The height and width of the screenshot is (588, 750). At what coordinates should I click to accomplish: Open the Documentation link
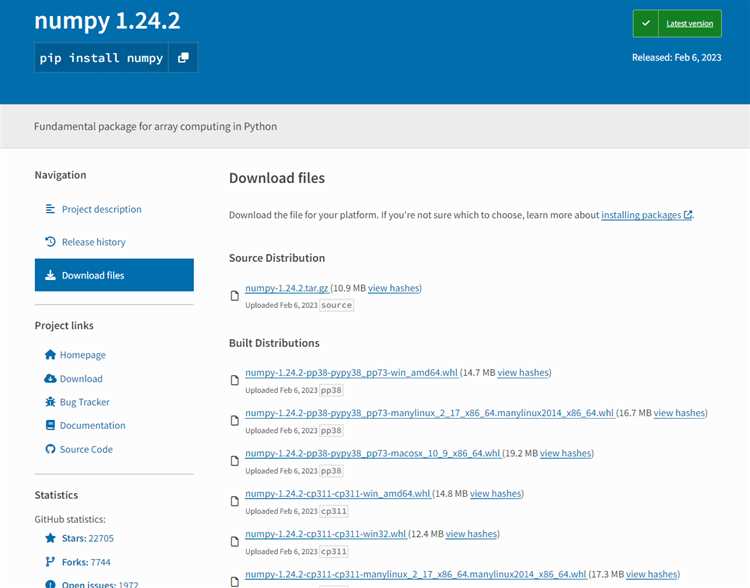click(93, 425)
